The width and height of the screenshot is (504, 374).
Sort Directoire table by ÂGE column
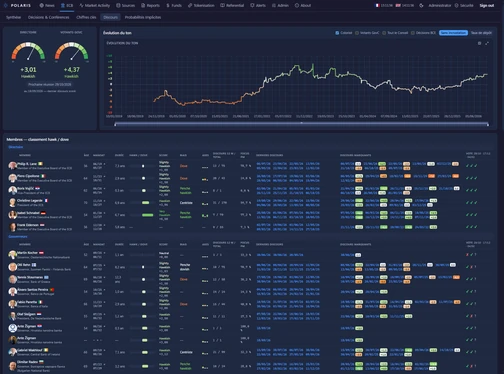click(x=86, y=155)
